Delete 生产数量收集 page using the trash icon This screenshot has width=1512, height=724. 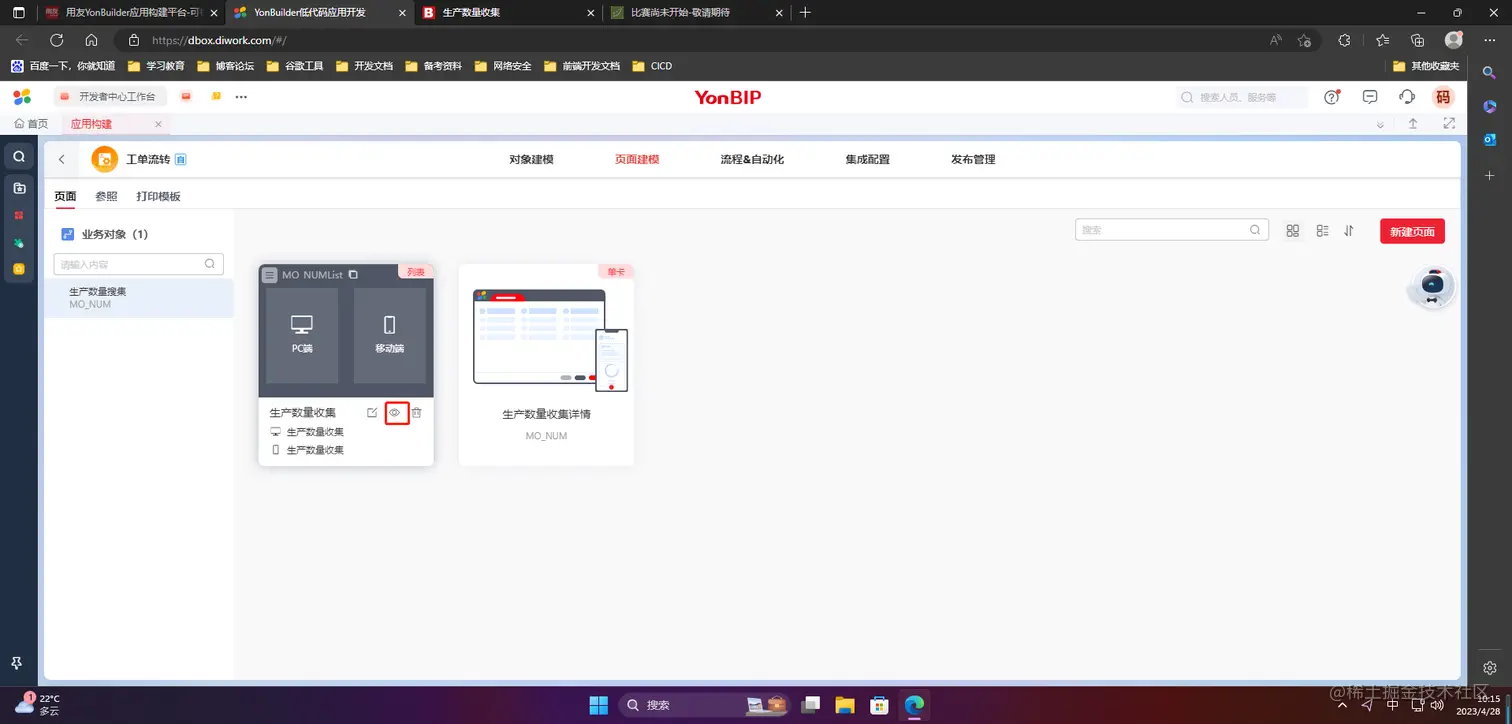click(416, 412)
